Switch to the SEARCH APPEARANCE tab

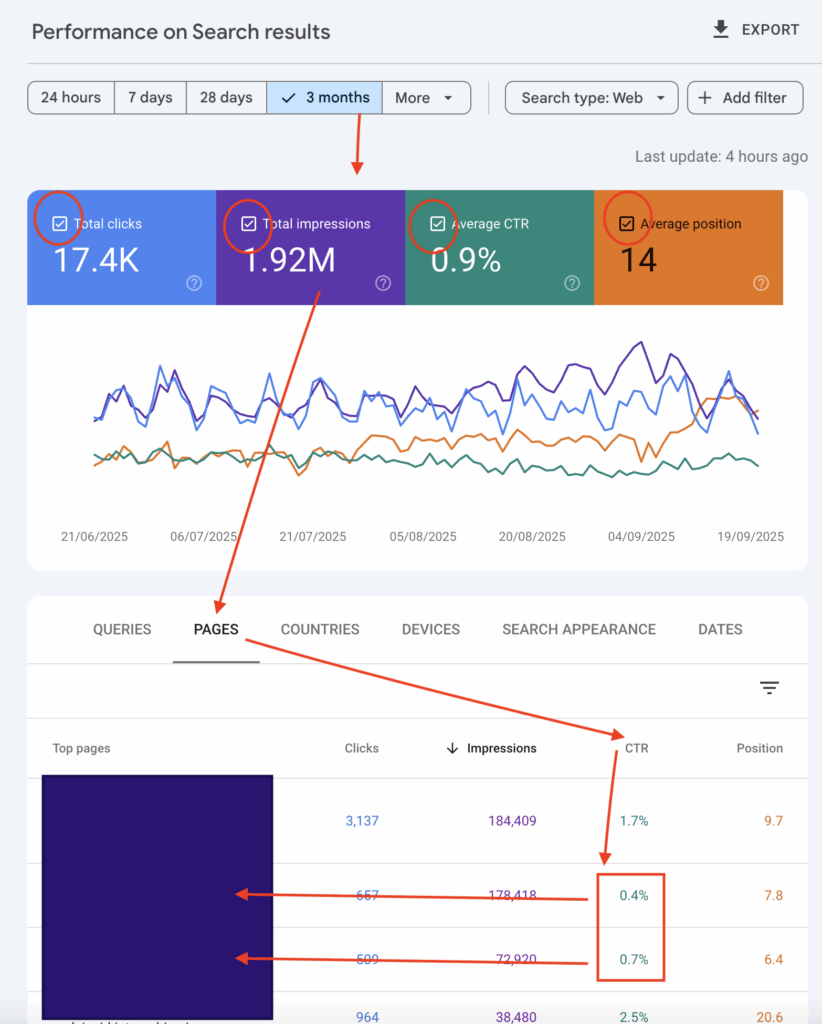click(578, 629)
